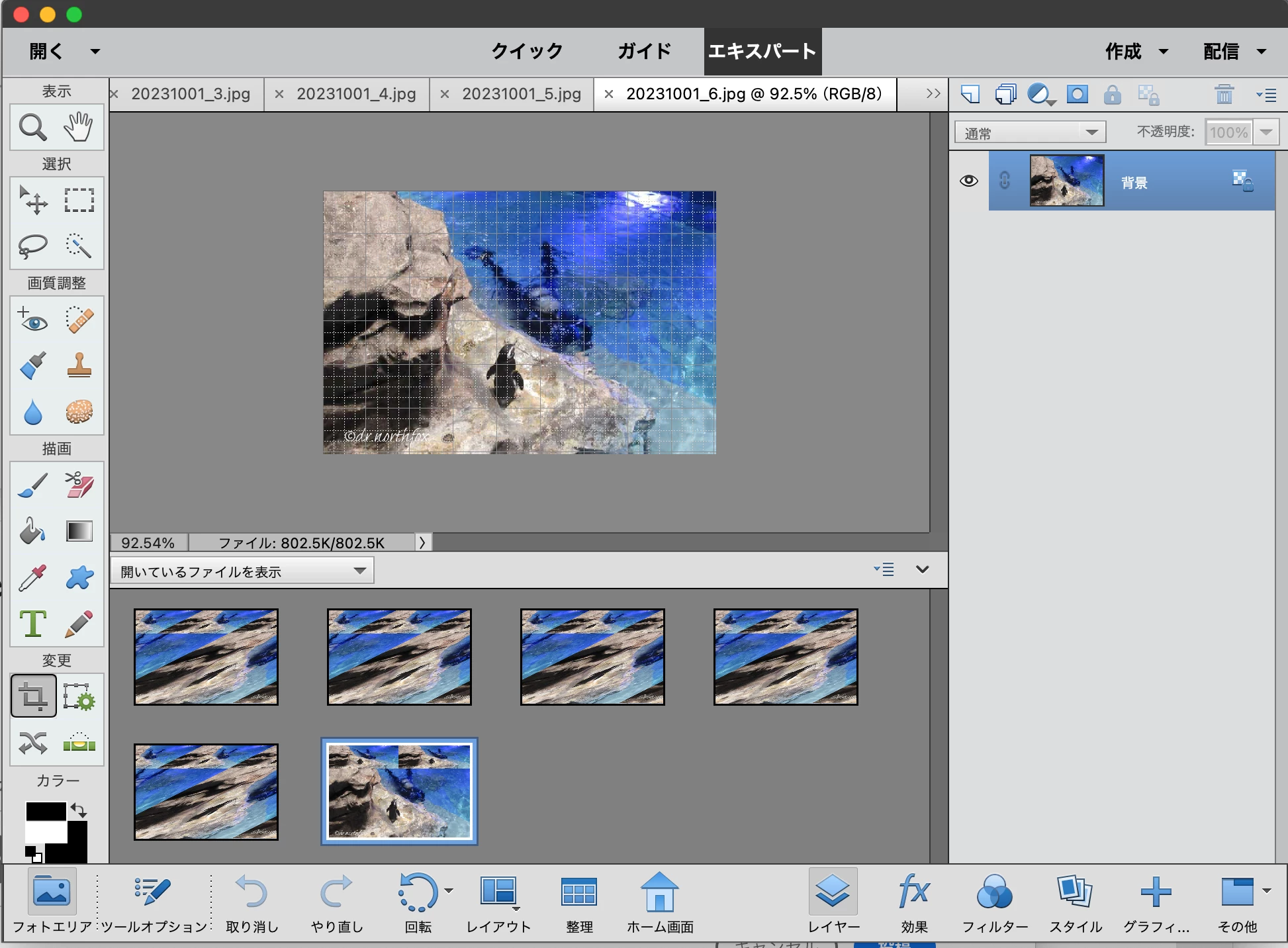Select the Horizontal Type tool
Image resolution: width=1288 pixels, height=948 pixels.
pyautogui.click(x=32, y=624)
